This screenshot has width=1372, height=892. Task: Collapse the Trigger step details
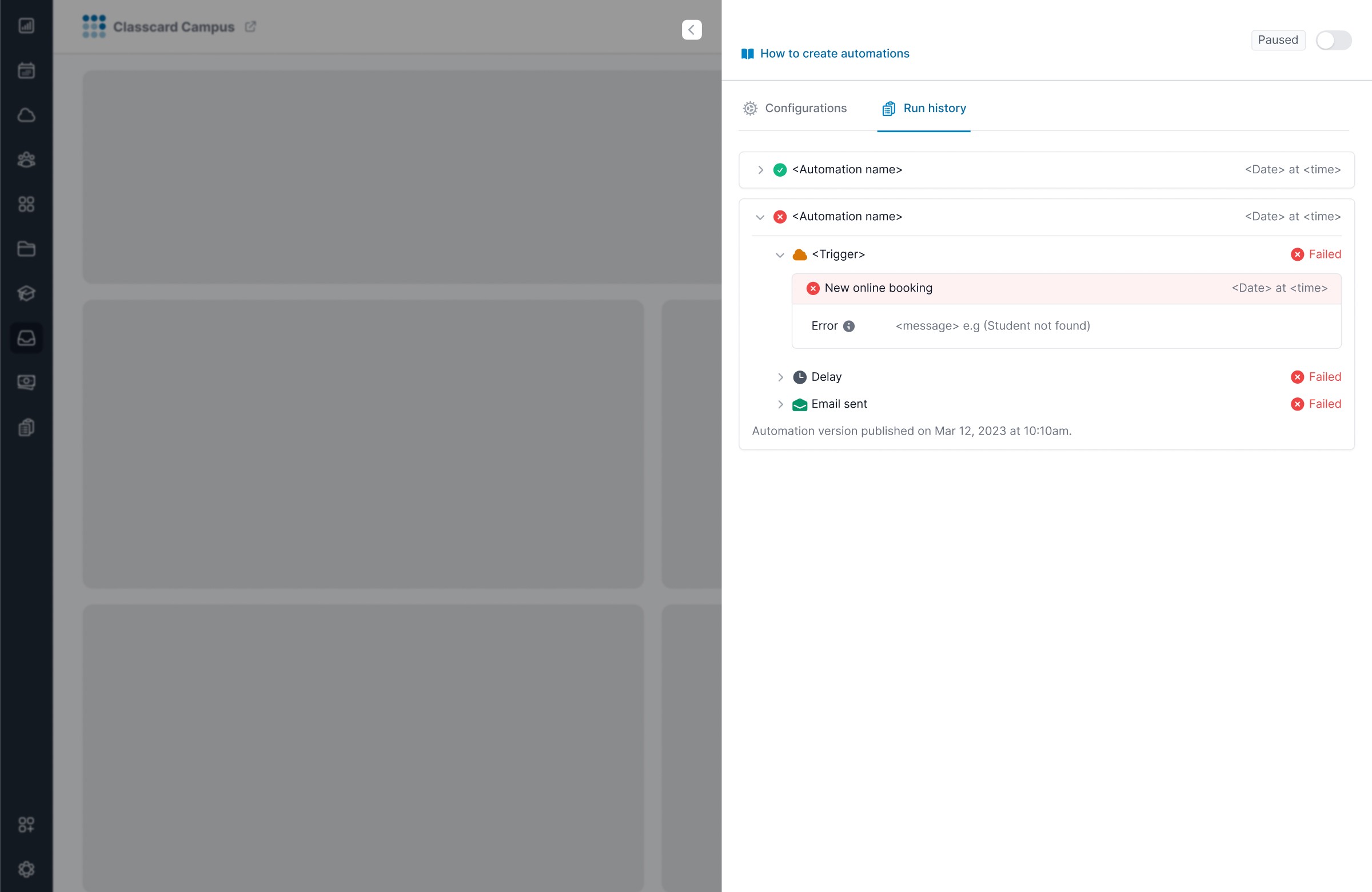779,254
